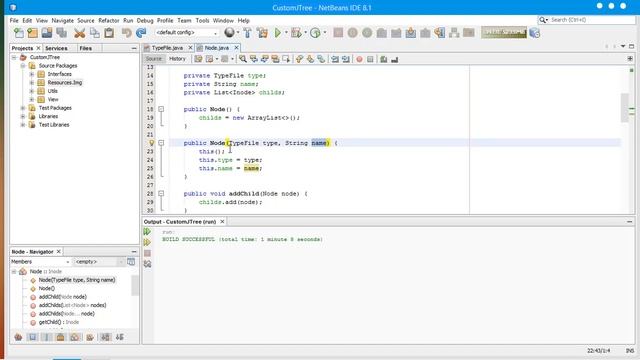Click the Stop Macro Recording icon
This screenshot has height=360, width=640.
[x=370, y=59]
